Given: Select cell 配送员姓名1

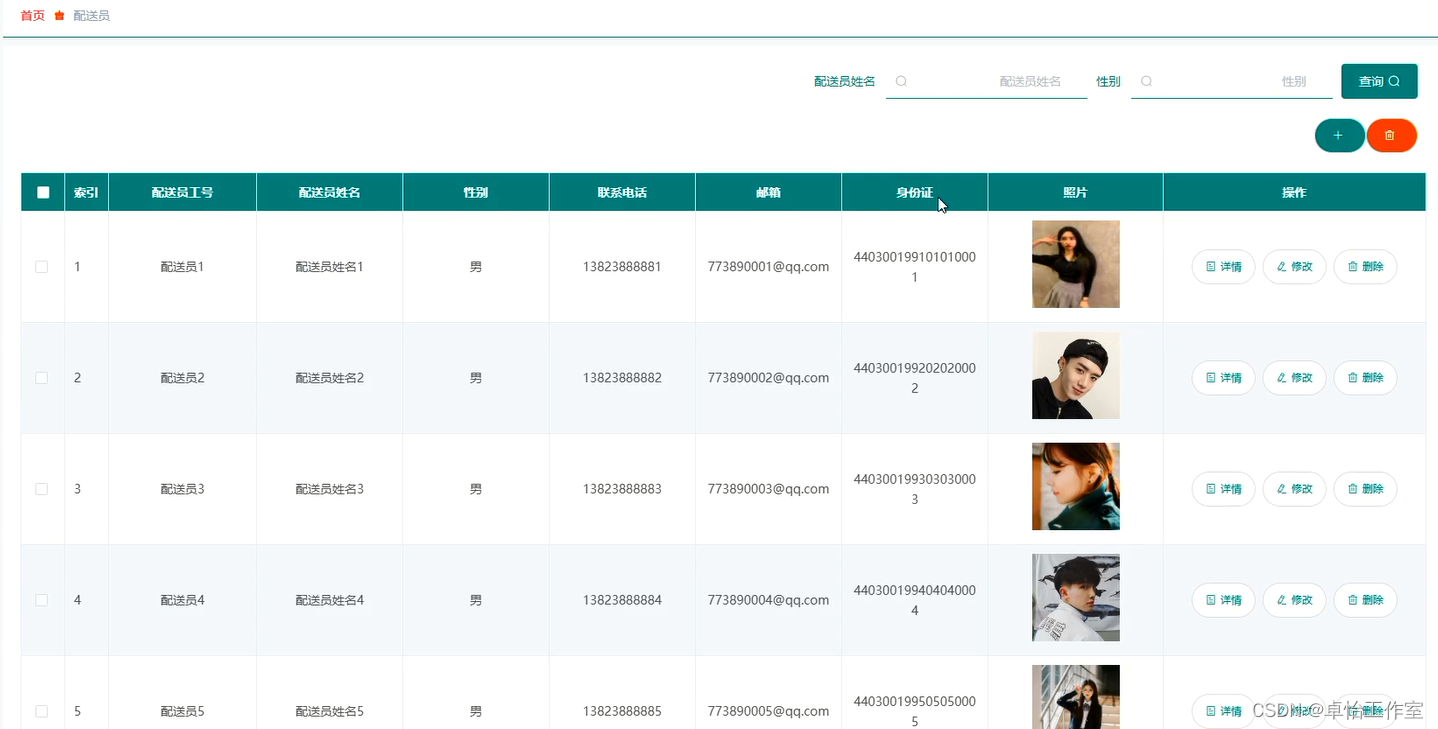Looking at the screenshot, I should pos(329,267).
